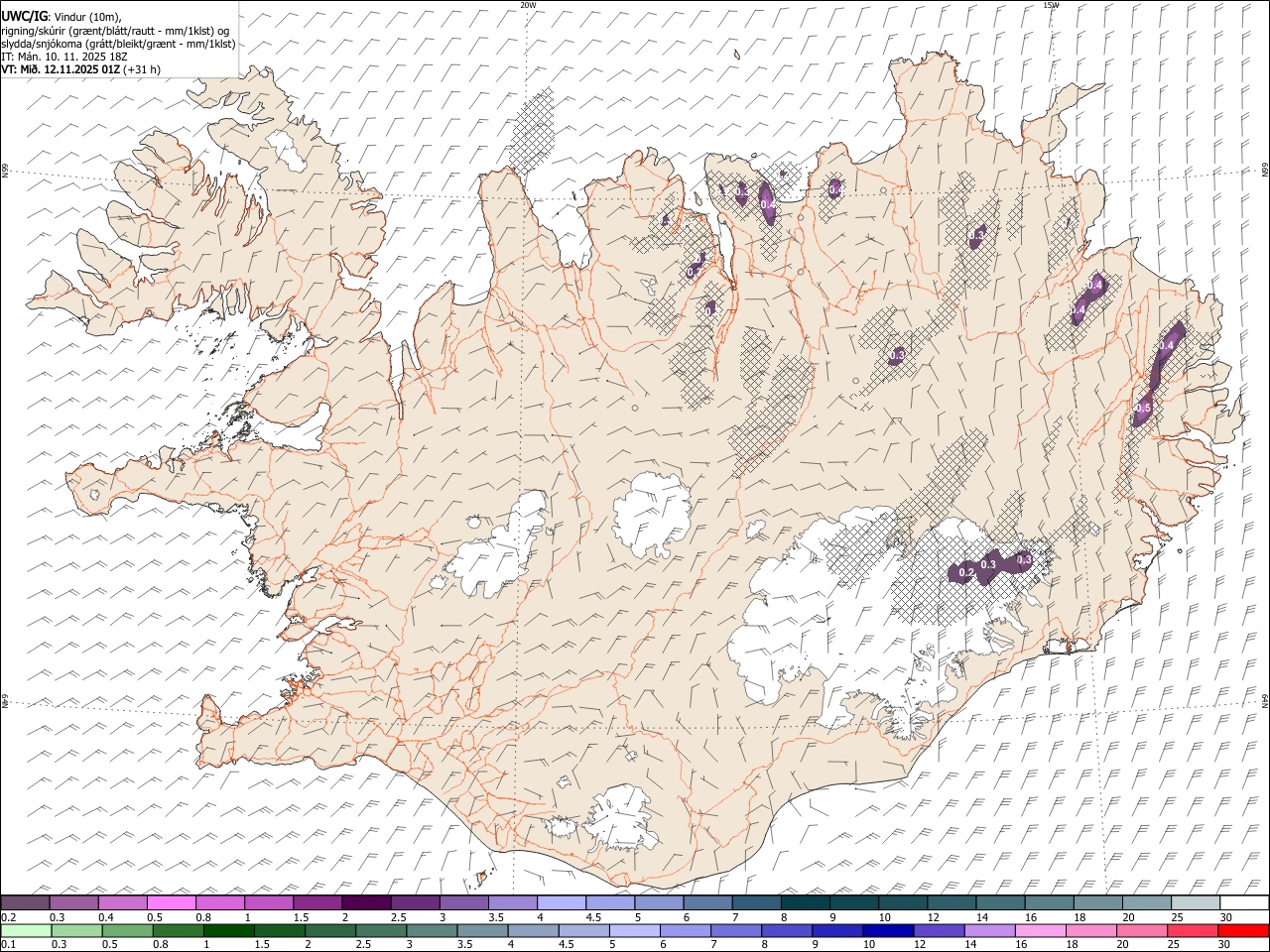Pick the leftmost 0.2 swatch, upper legend row
This screenshot has height=952, width=1270.
pyautogui.click(x=26, y=903)
